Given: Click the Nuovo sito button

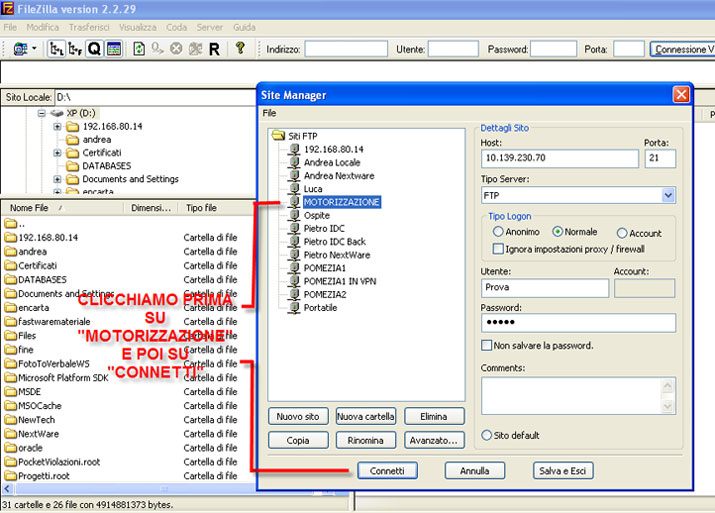Looking at the screenshot, I should point(298,416).
